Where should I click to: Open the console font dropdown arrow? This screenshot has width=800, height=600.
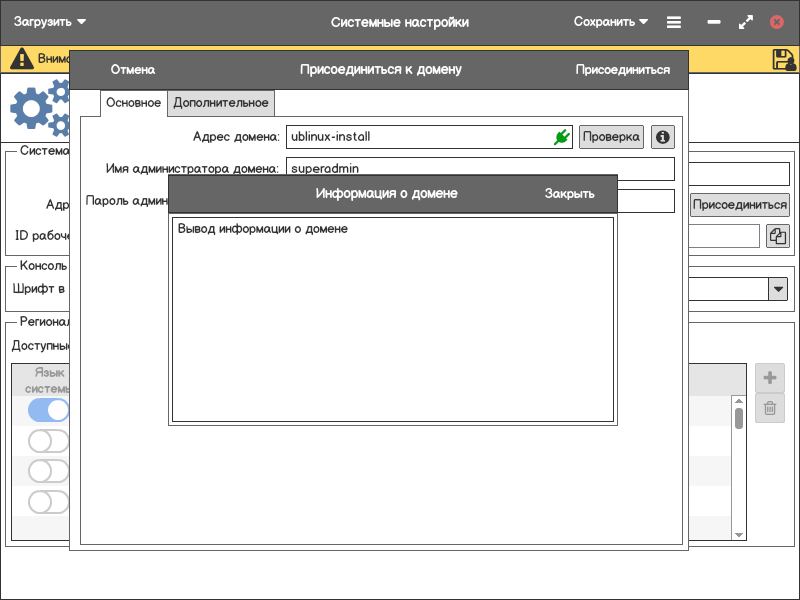[x=777, y=289]
